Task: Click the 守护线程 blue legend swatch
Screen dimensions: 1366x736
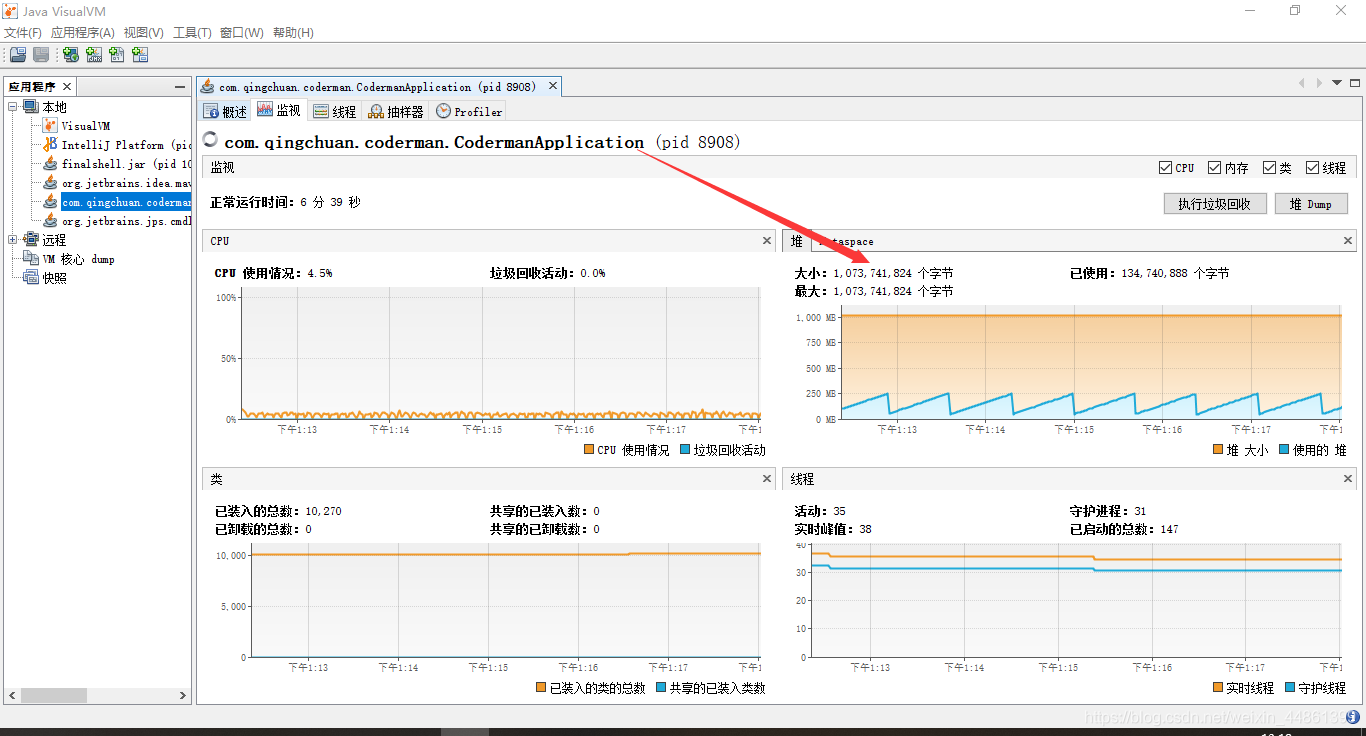Action: click(1290, 688)
